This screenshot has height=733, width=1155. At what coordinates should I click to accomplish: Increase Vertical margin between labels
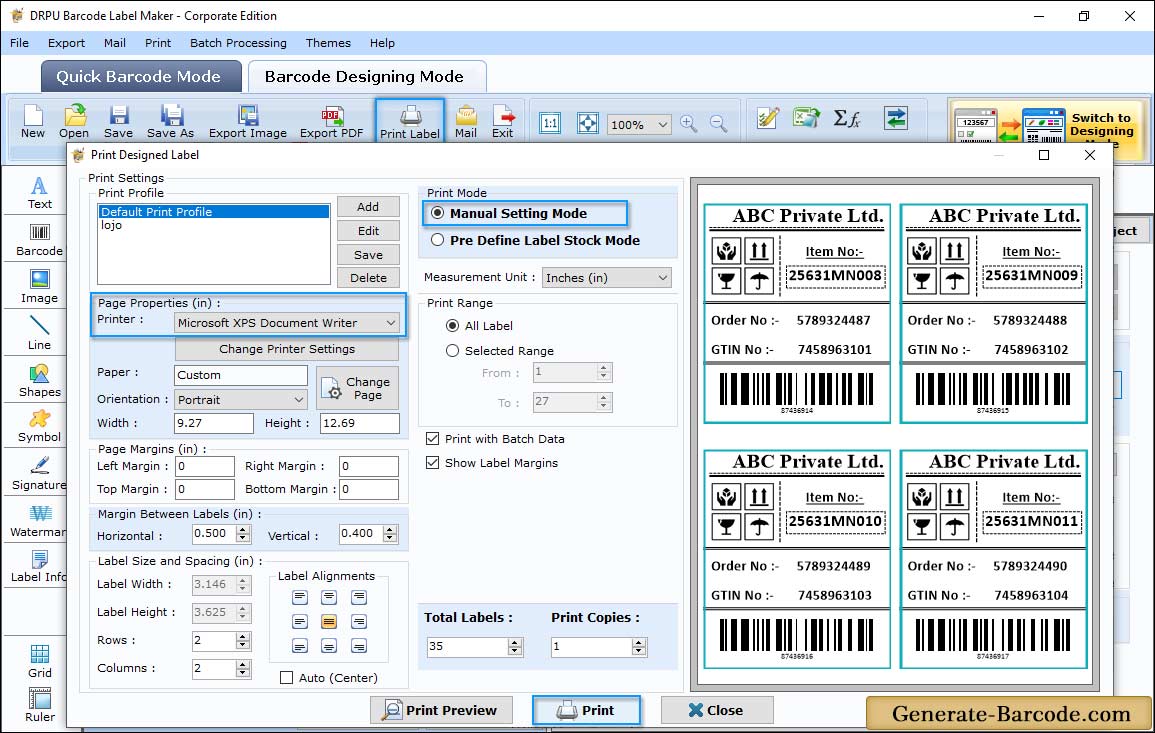point(390,529)
